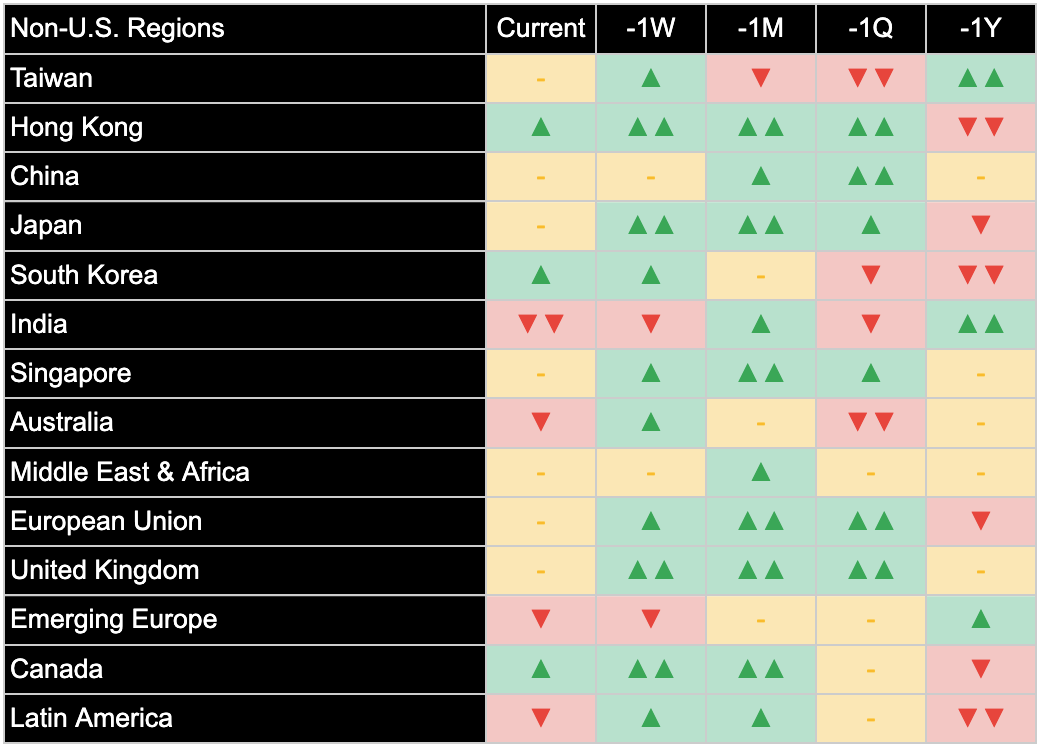Viewport: 1040px width, 748px height.
Task: Click Hong Kong's green up arrow under Current
Action: tap(541, 127)
